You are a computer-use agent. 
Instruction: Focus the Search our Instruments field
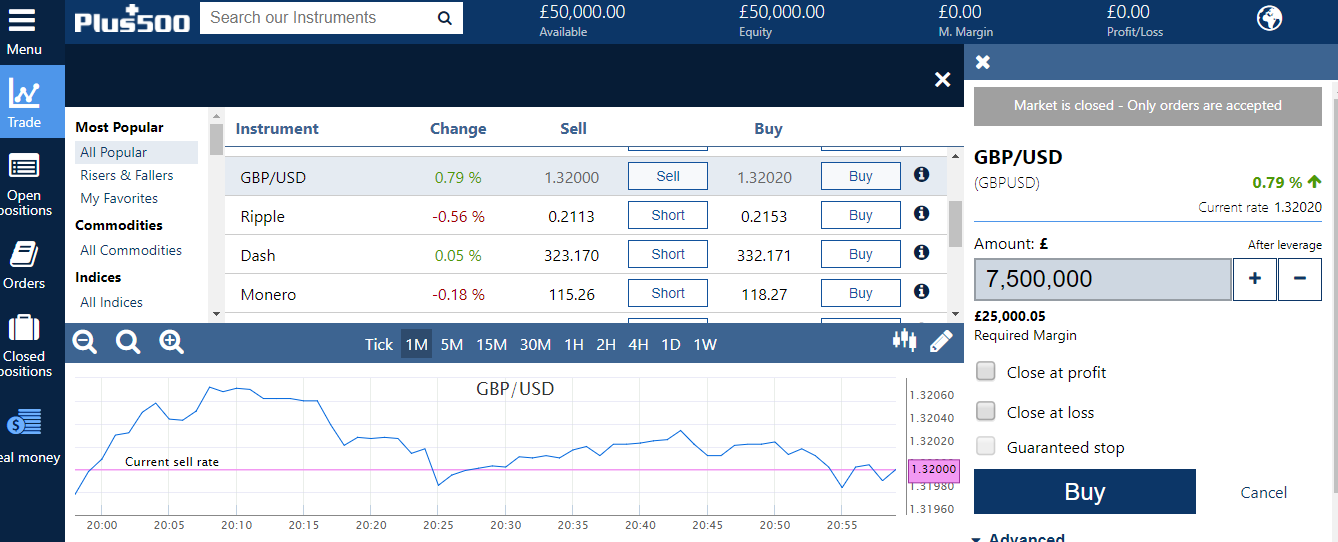(316, 18)
